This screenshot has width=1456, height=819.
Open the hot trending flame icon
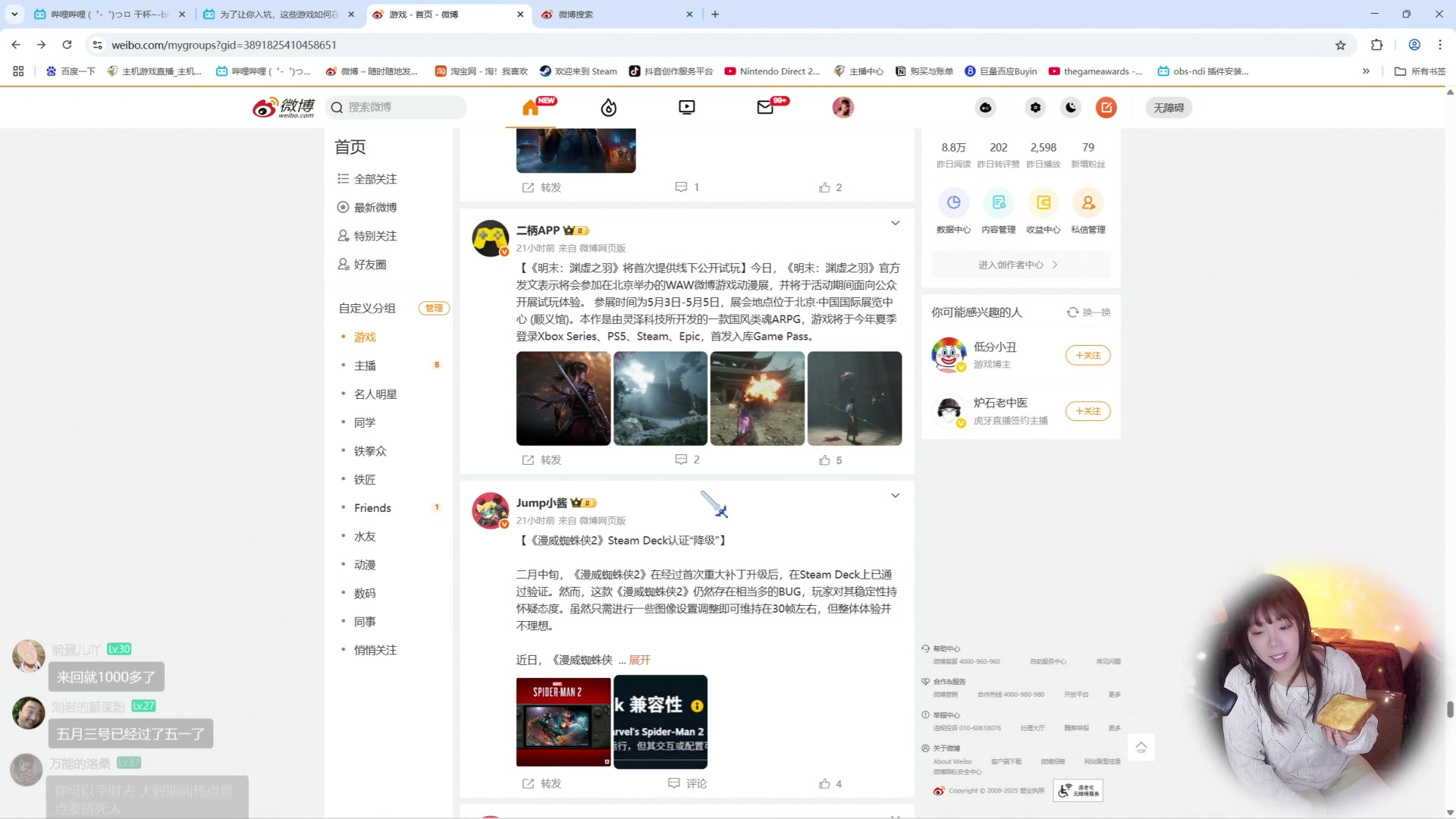(609, 108)
